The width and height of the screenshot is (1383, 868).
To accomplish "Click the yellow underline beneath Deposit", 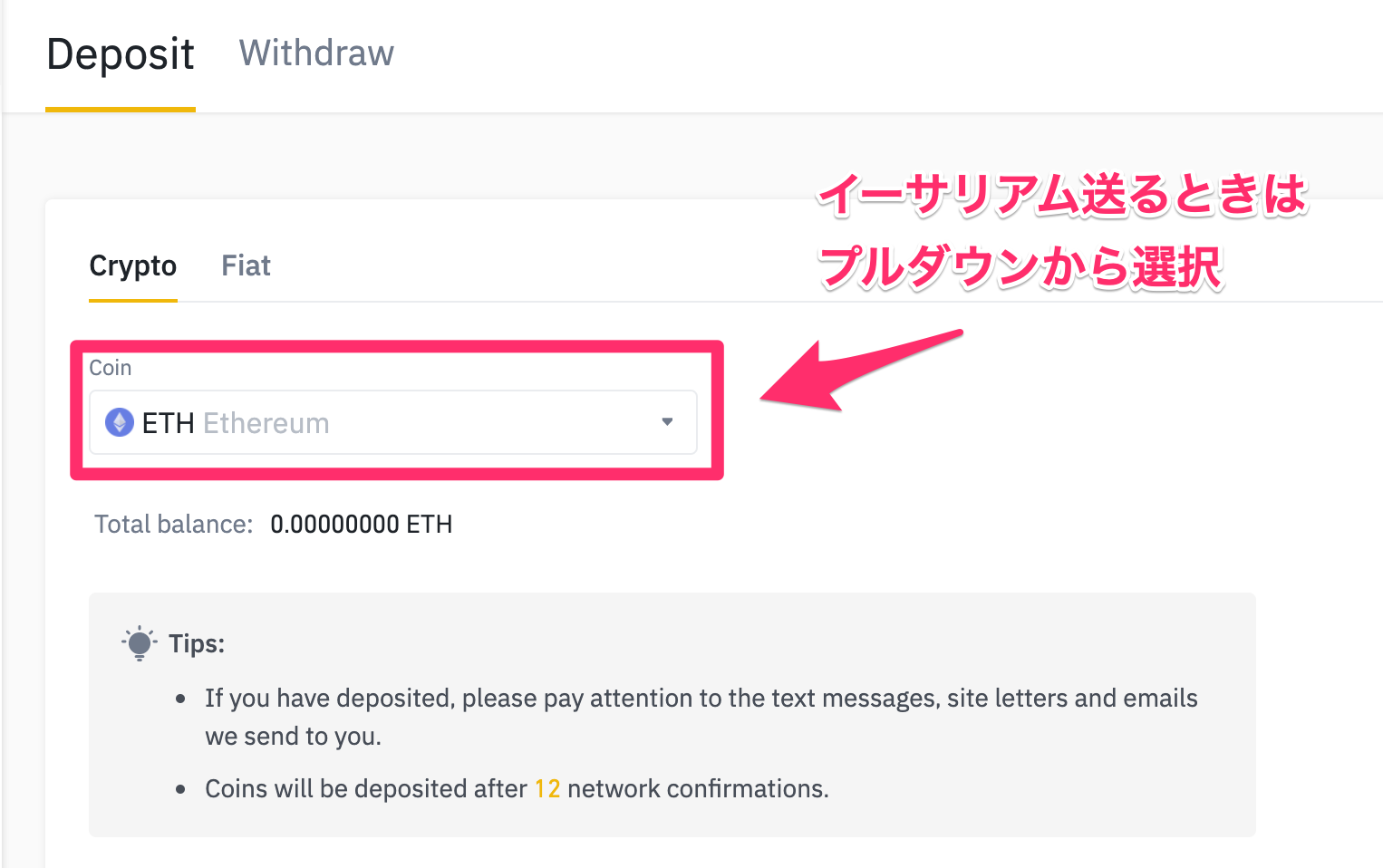I will click(121, 110).
